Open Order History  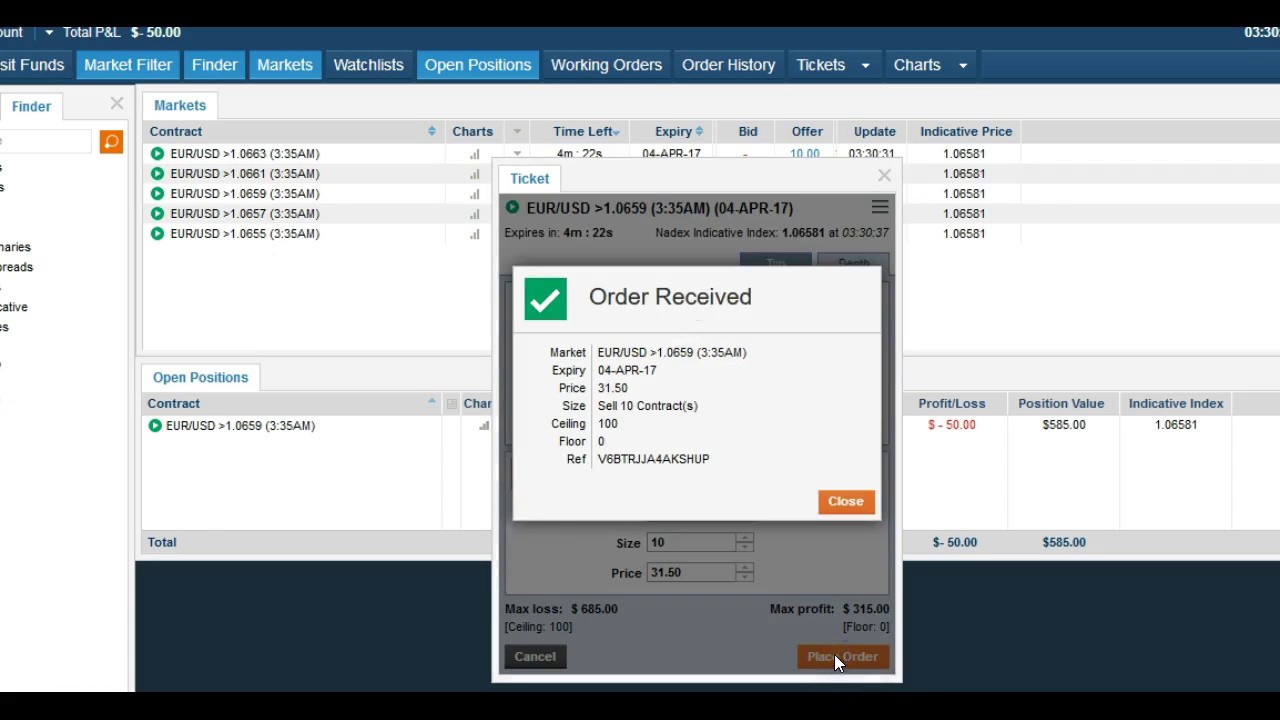(x=729, y=65)
